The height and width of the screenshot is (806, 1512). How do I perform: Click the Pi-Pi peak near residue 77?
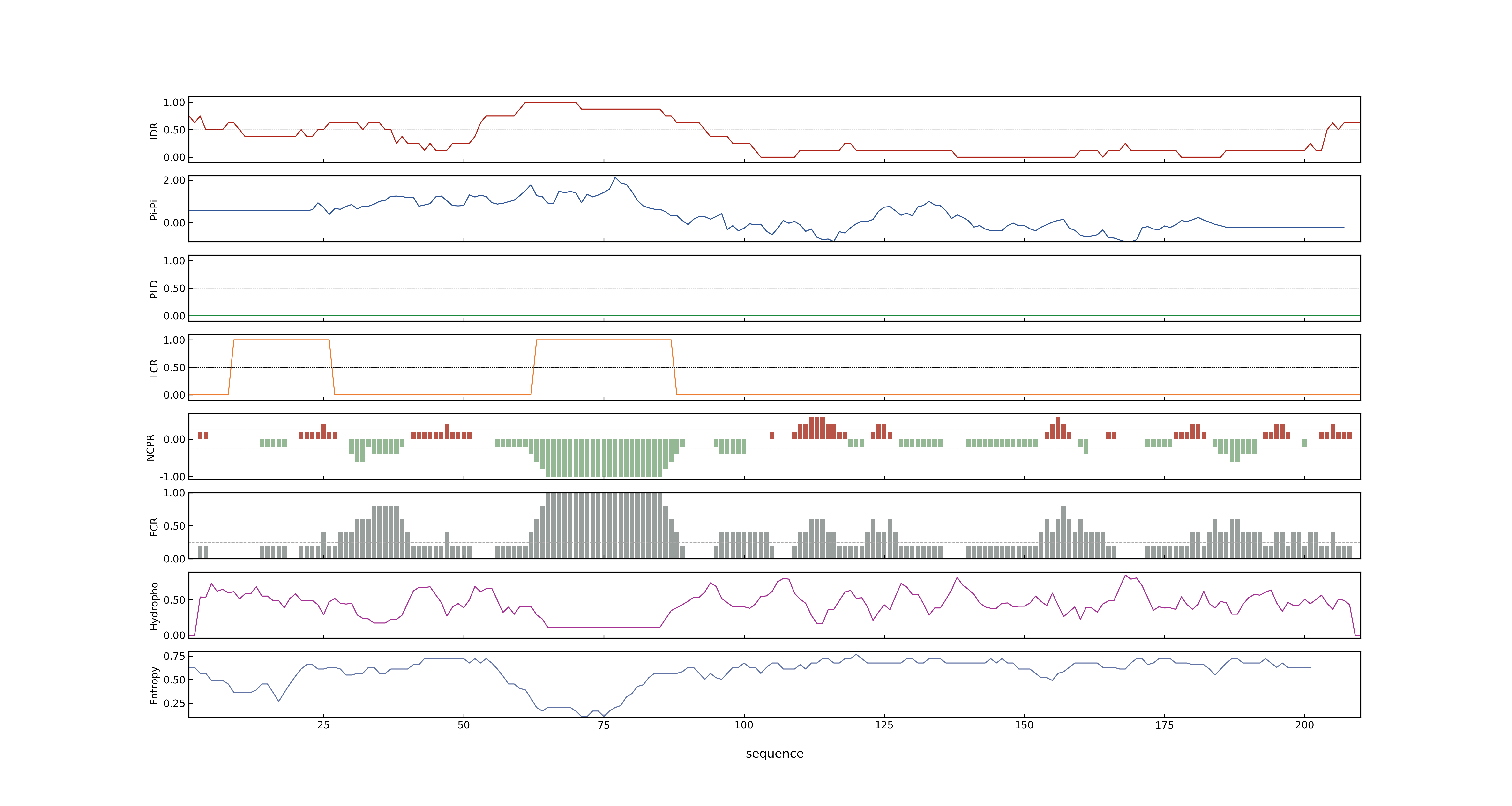click(615, 178)
